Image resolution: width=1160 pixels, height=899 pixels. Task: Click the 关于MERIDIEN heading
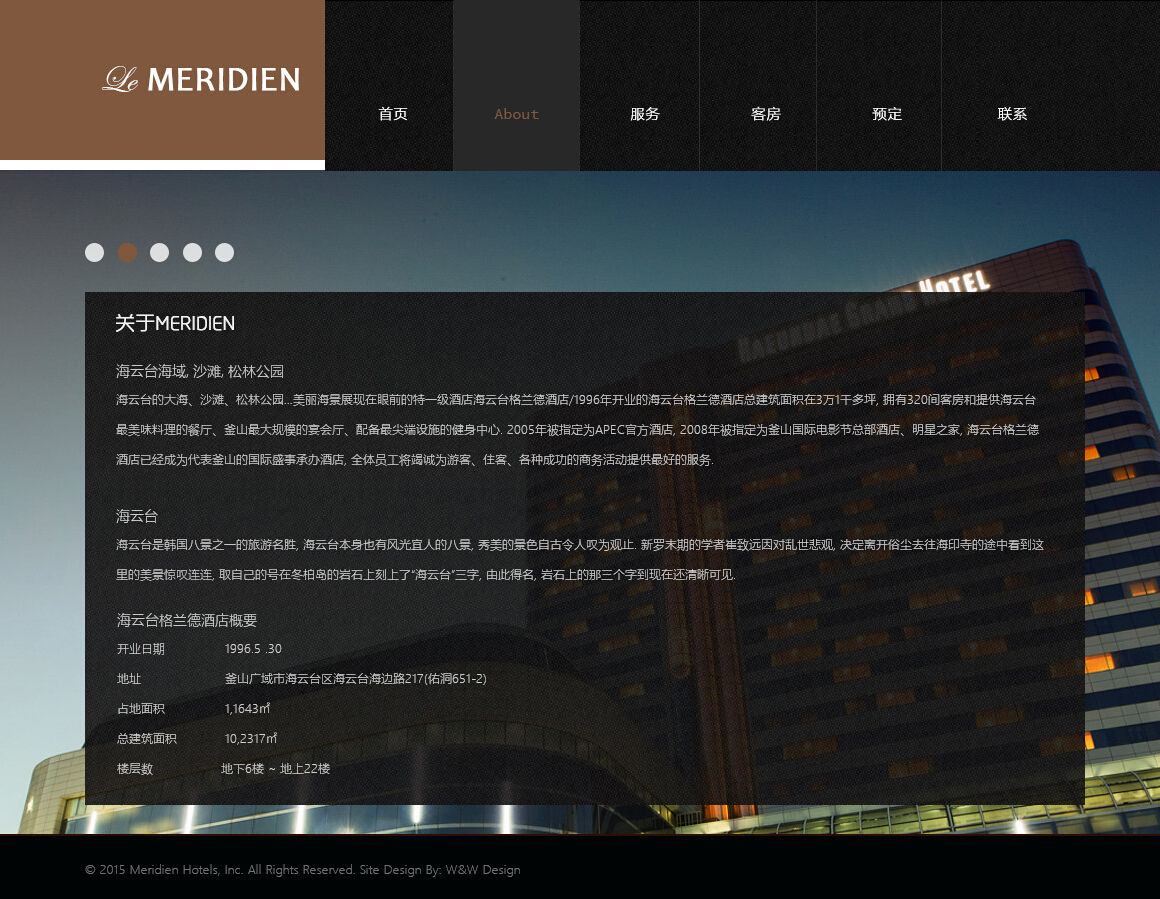(175, 323)
